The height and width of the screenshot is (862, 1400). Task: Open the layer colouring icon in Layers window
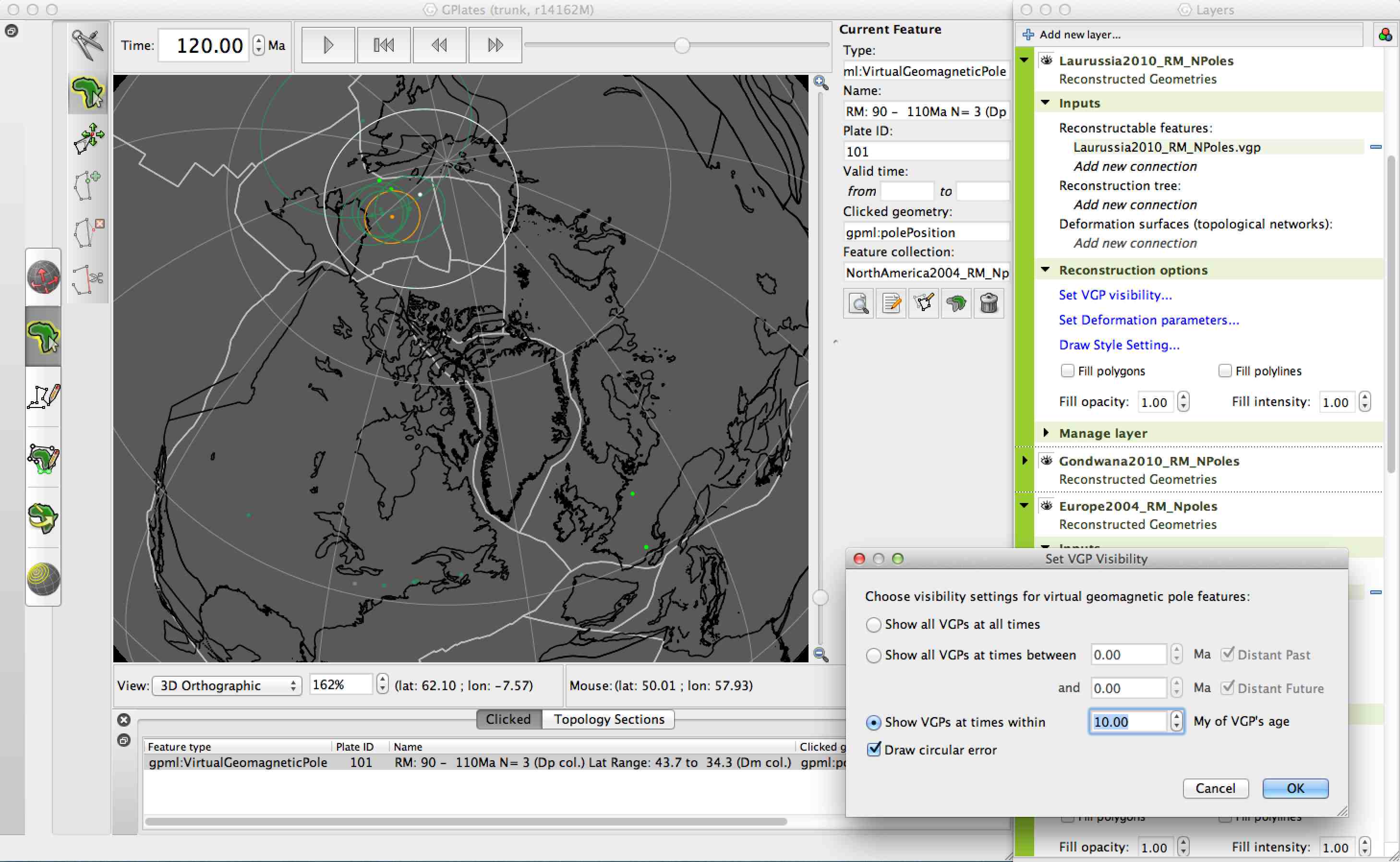point(1385,36)
